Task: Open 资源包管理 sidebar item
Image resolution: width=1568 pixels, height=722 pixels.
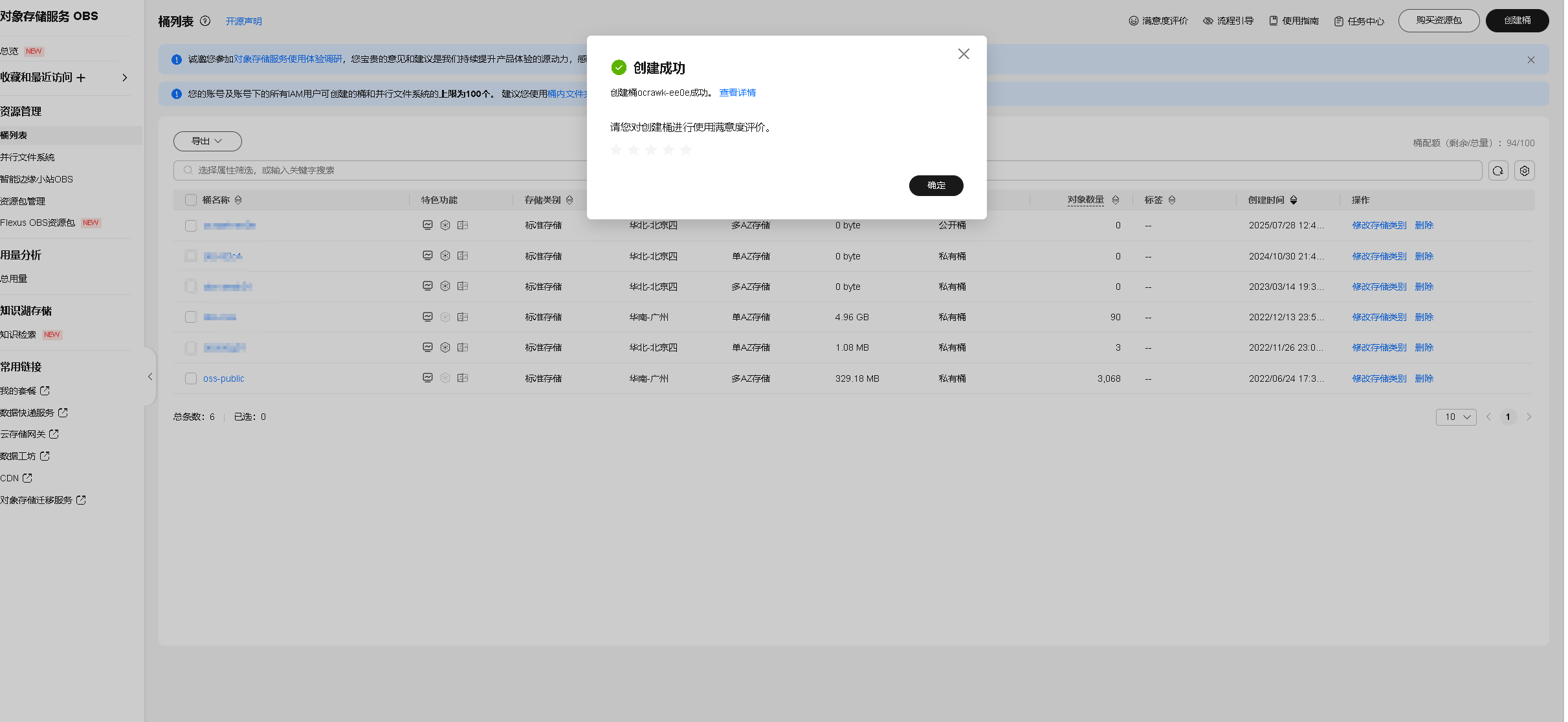Action: click(x=23, y=201)
